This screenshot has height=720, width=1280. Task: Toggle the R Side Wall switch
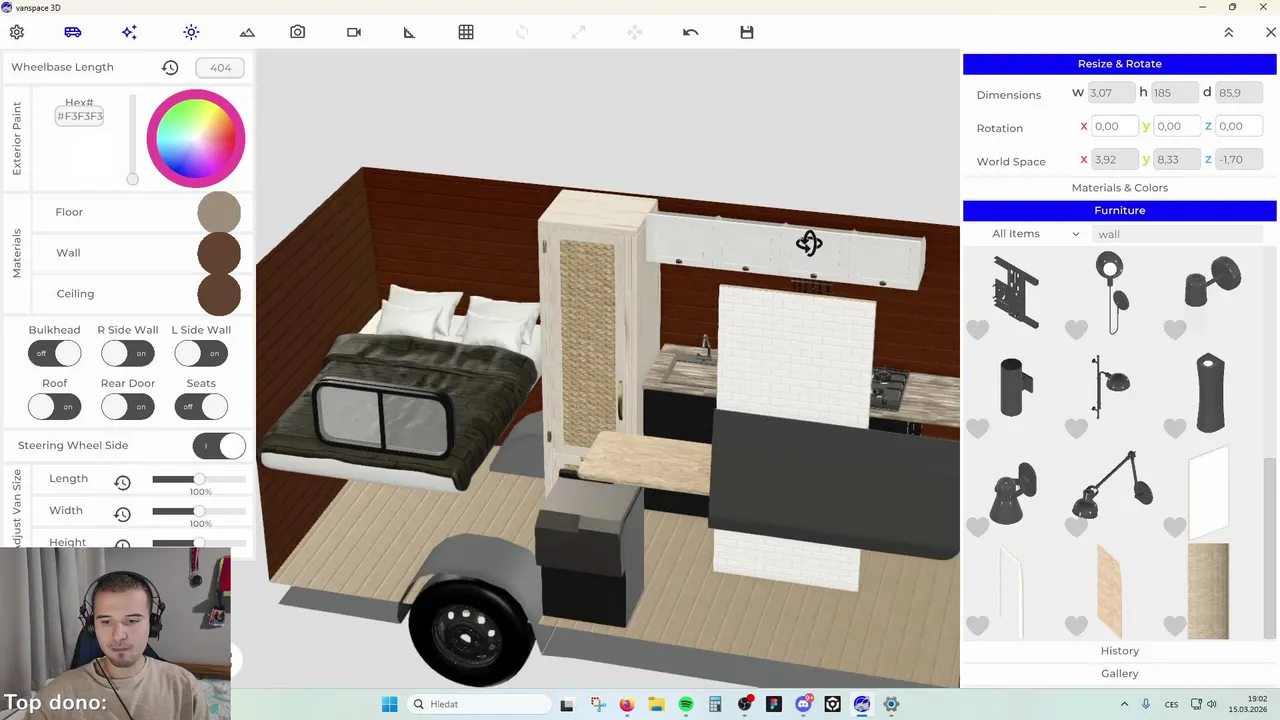click(x=128, y=353)
